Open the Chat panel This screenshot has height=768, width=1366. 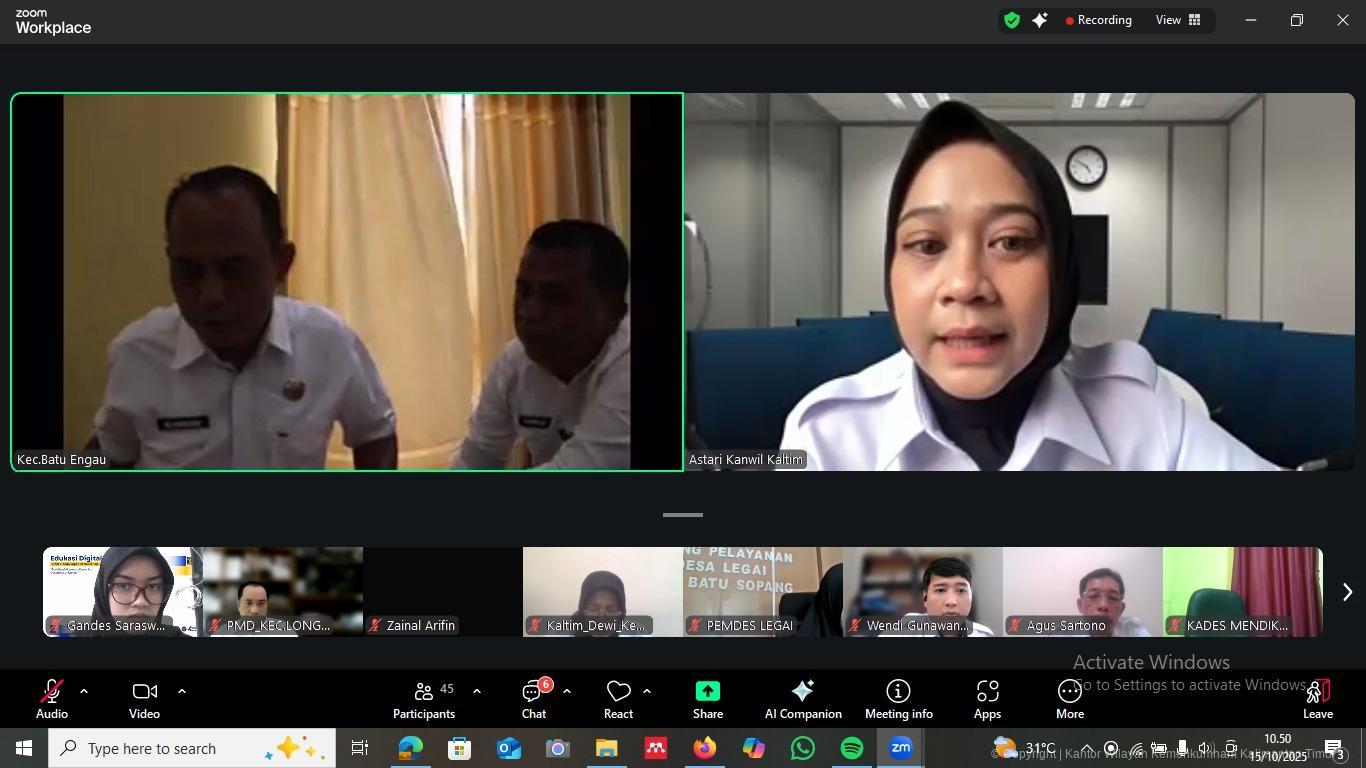534,699
